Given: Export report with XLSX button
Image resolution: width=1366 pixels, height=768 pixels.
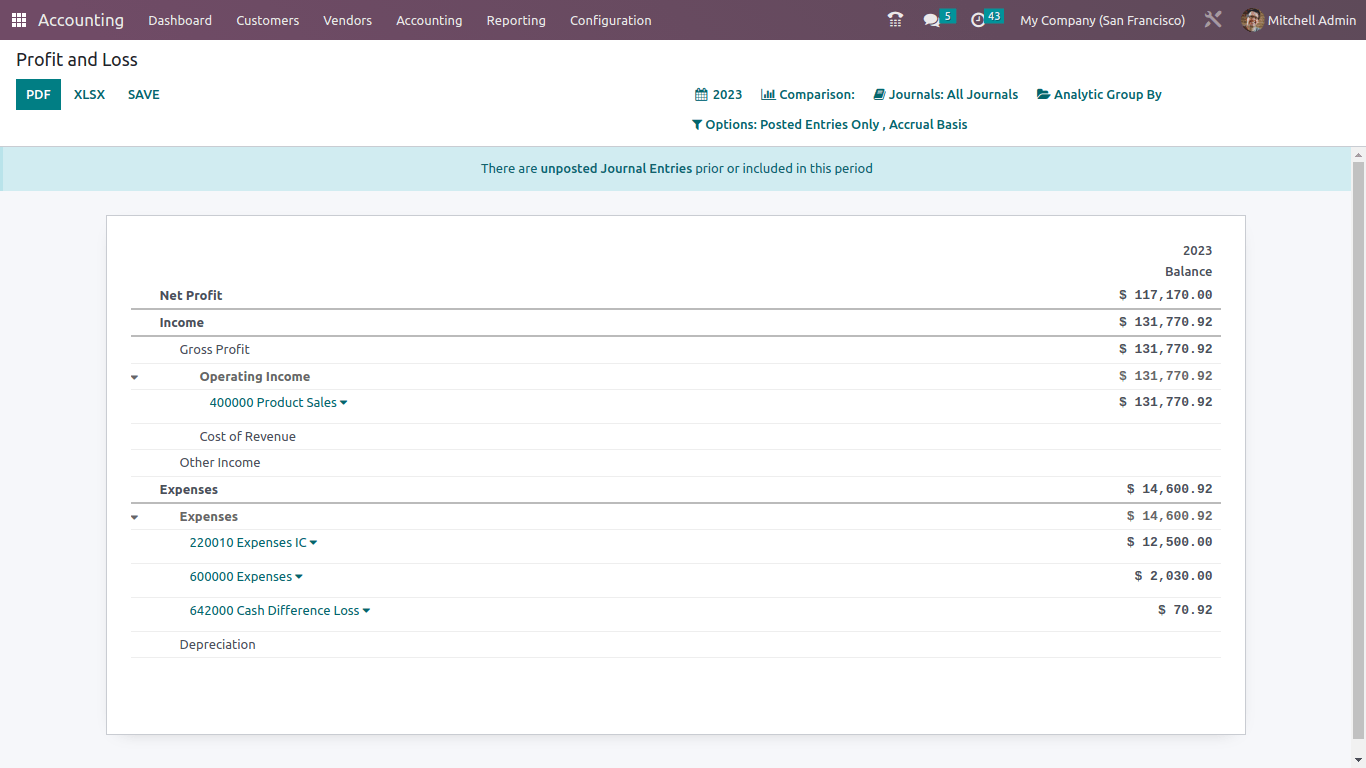Looking at the screenshot, I should click(x=89, y=95).
